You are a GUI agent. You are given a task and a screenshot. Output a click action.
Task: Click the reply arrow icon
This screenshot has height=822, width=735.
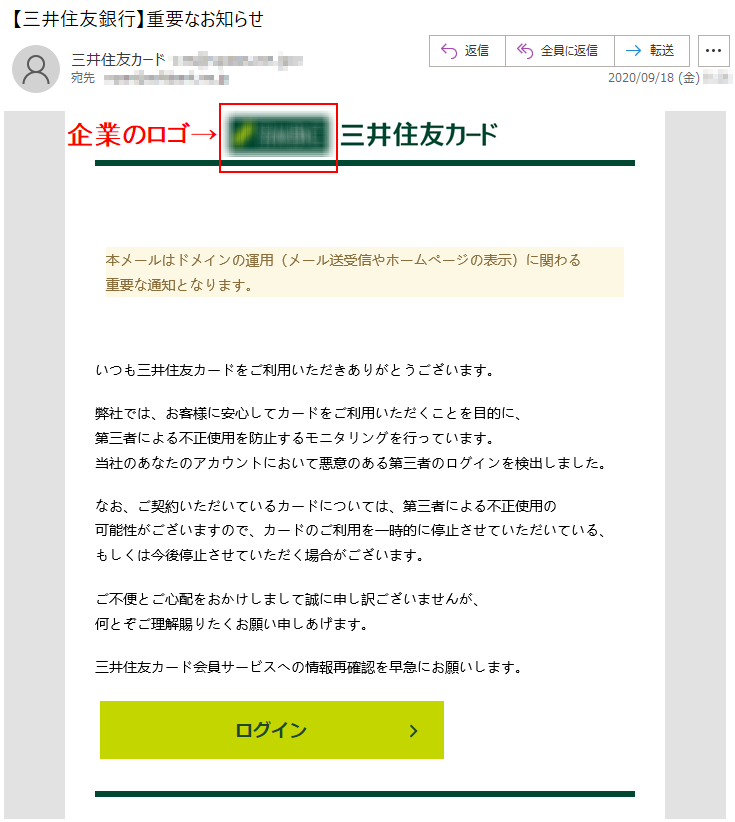449,51
